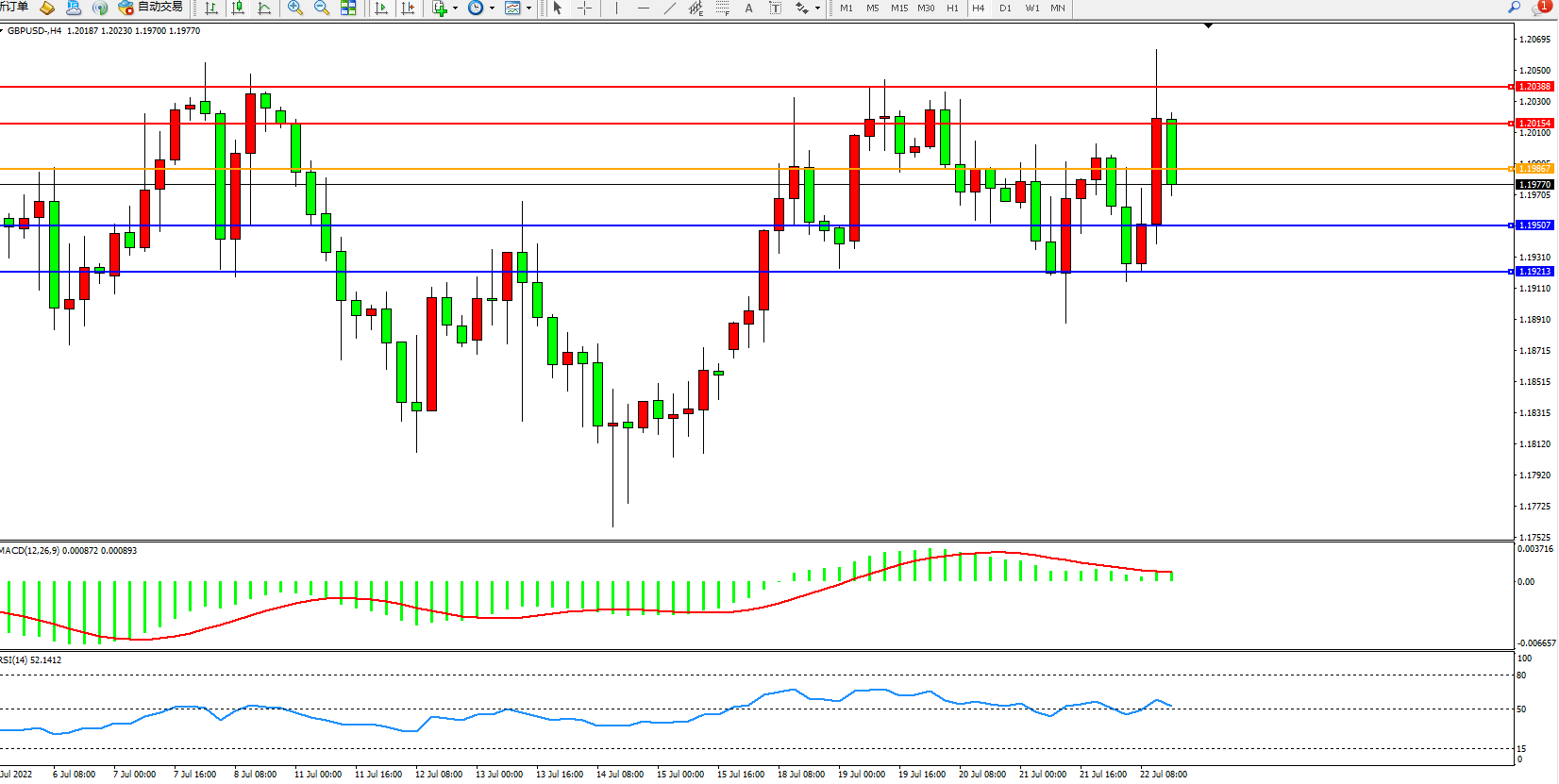
Task: Expand the Periods clock dropdown arrow
Action: [492, 8]
